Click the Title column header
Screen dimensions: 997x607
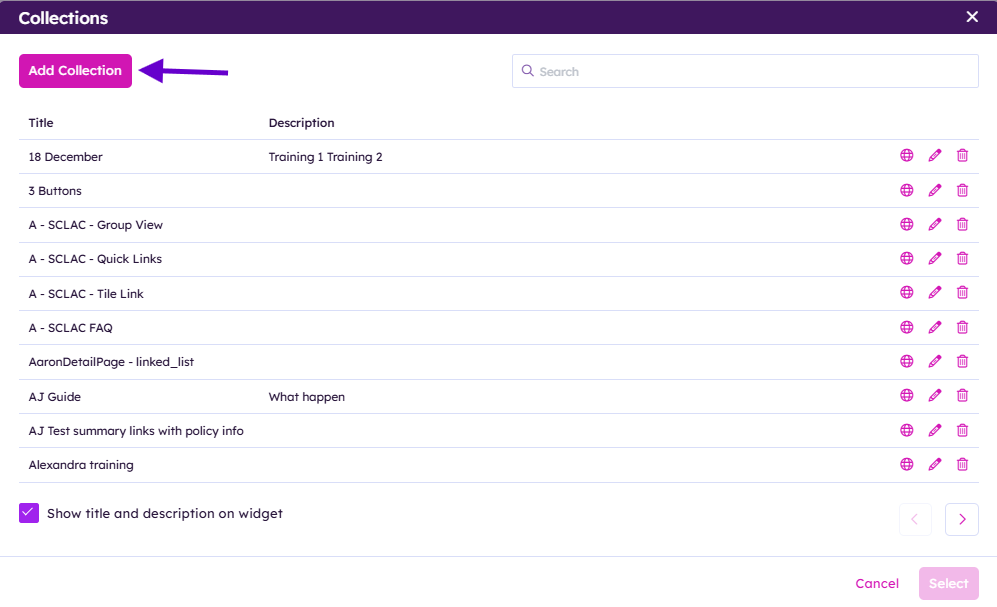pos(41,123)
